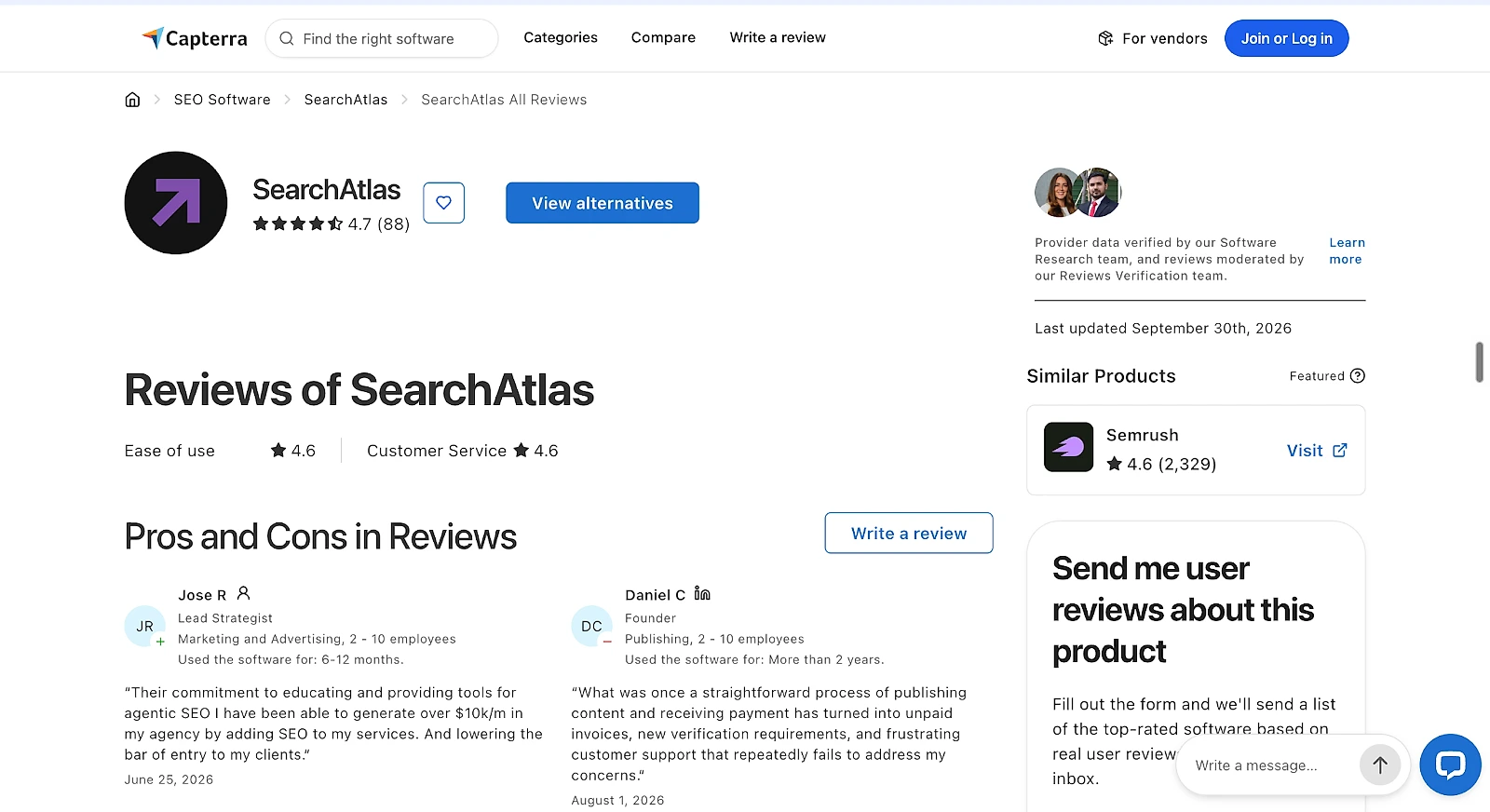The width and height of the screenshot is (1490, 812).
Task: Open the Categories menu
Action: [561, 37]
